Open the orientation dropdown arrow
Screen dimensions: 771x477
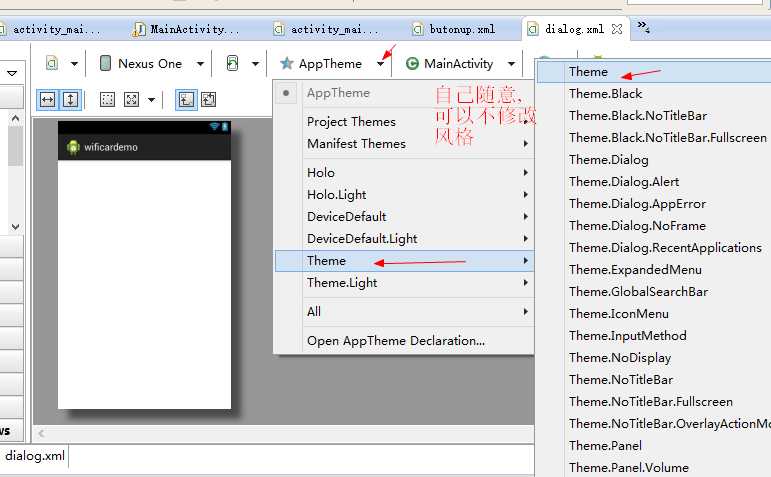[x=255, y=64]
